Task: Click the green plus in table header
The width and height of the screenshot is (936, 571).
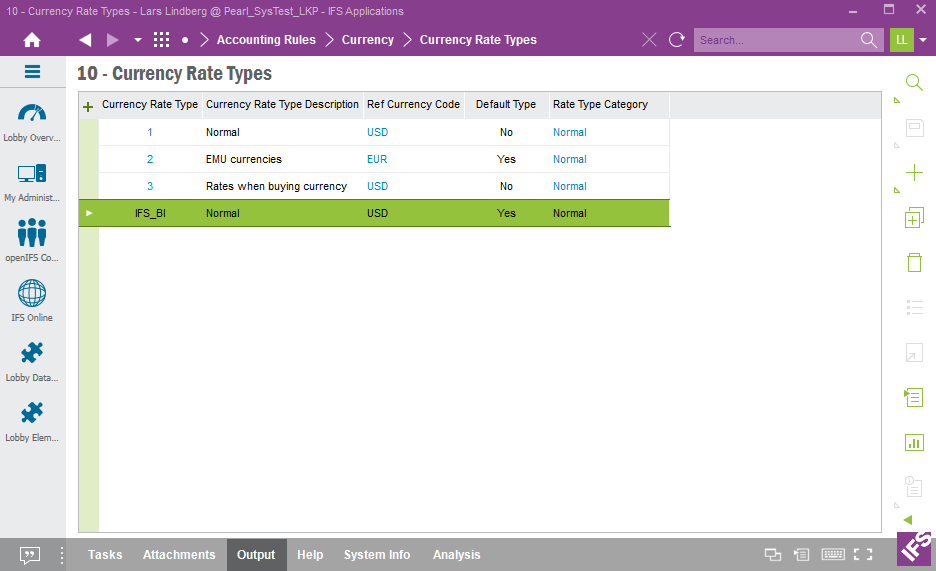Action: point(88,107)
